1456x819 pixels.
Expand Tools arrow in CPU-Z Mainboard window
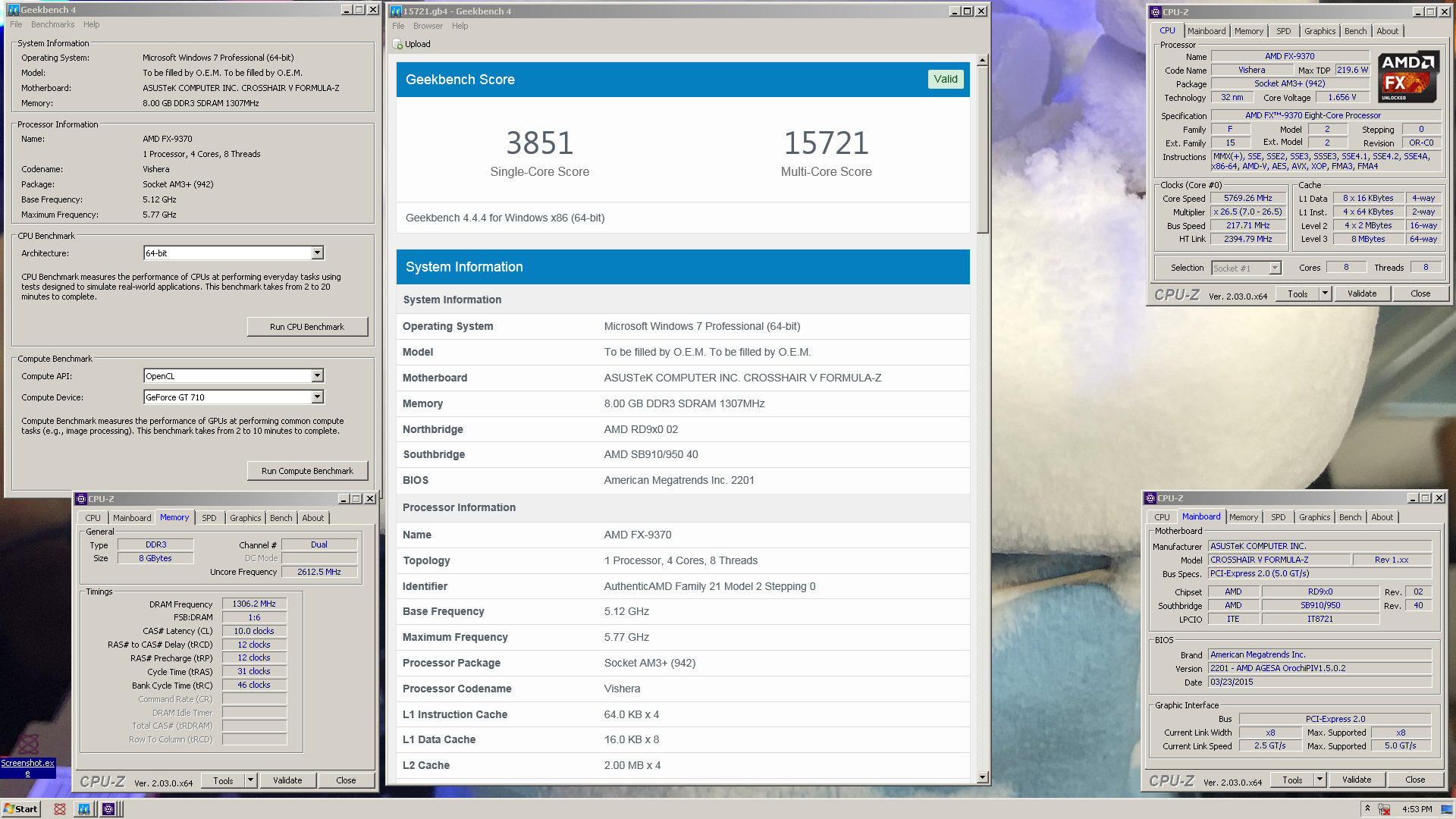click(1320, 780)
